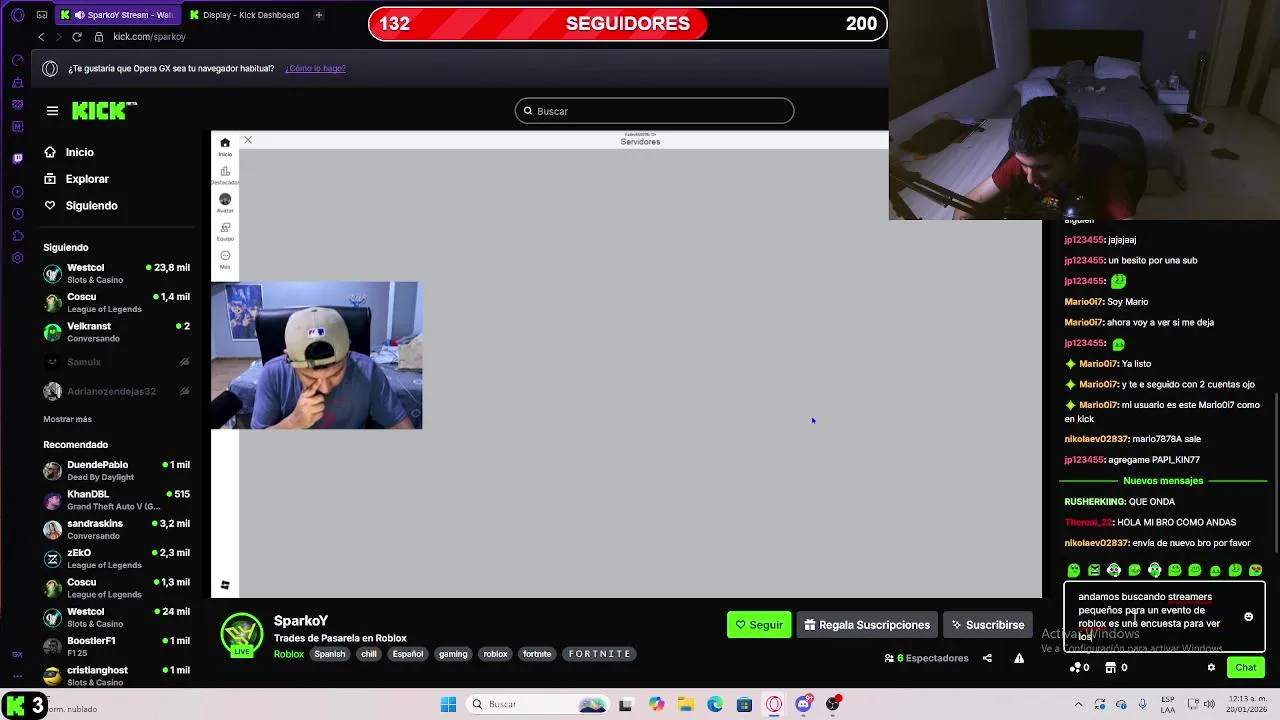Click the kick.com/sparkoy address bar
The width and height of the screenshot is (1280, 720).
pyautogui.click(x=149, y=37)
